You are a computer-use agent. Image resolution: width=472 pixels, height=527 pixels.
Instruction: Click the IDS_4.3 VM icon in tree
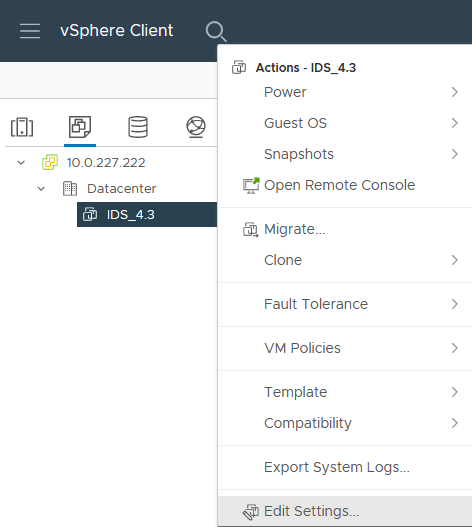pyautogui.click(x=90, y=214)
